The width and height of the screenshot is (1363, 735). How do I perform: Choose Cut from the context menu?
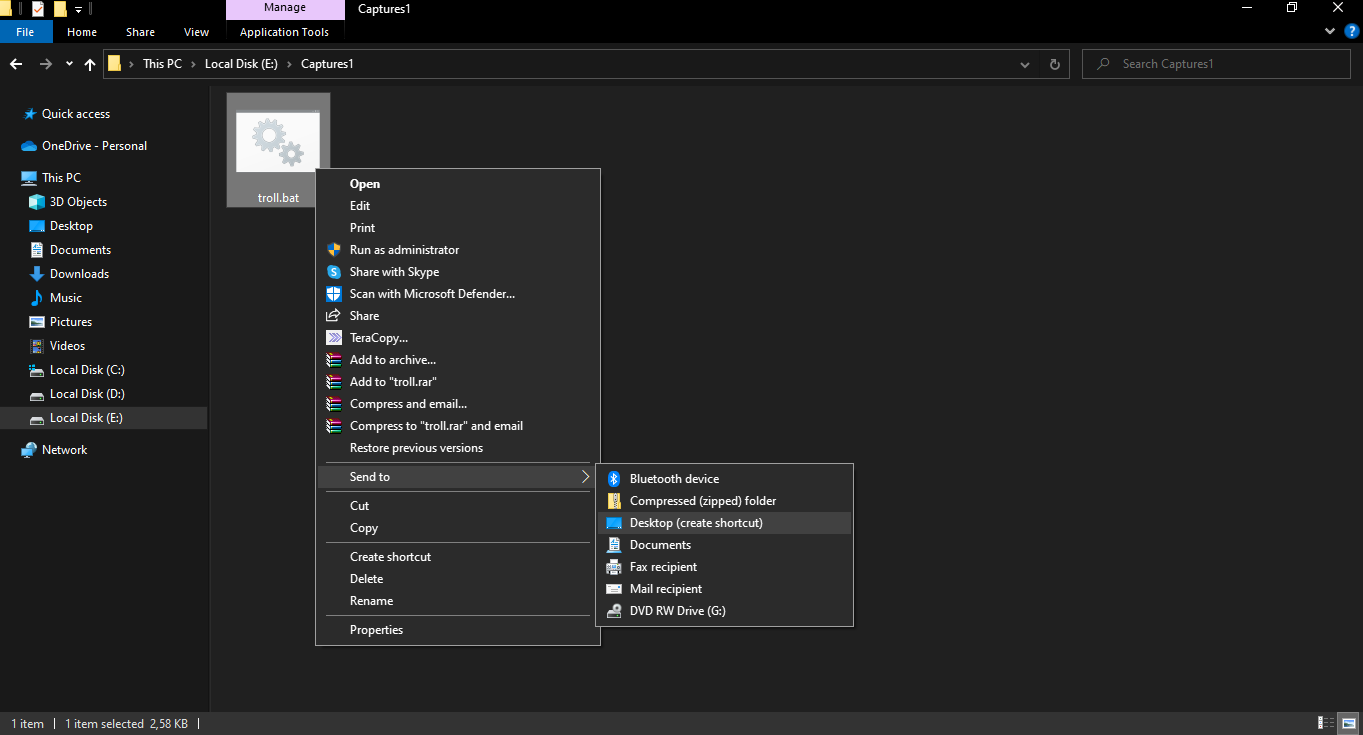pos(458,506)
